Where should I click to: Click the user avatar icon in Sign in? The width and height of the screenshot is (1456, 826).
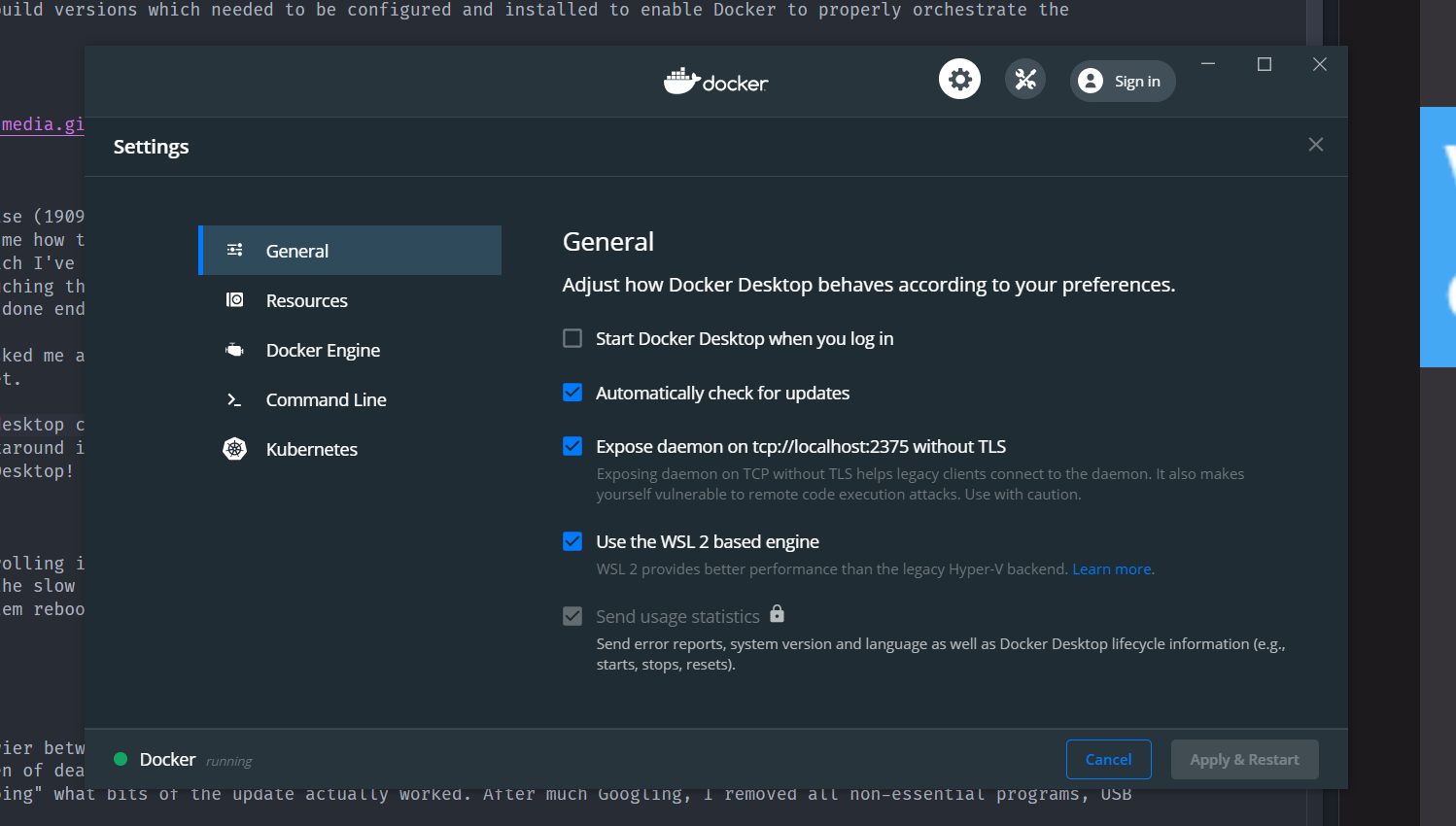(x=1091, y=81)
